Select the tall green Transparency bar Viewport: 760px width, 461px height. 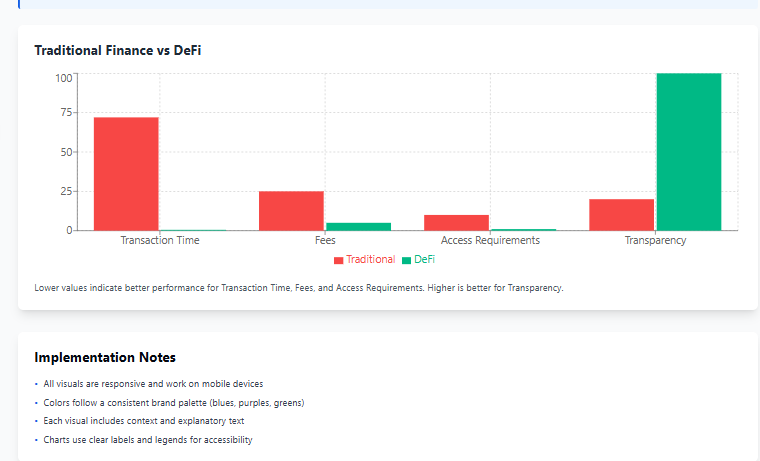[x=688, y=151]
